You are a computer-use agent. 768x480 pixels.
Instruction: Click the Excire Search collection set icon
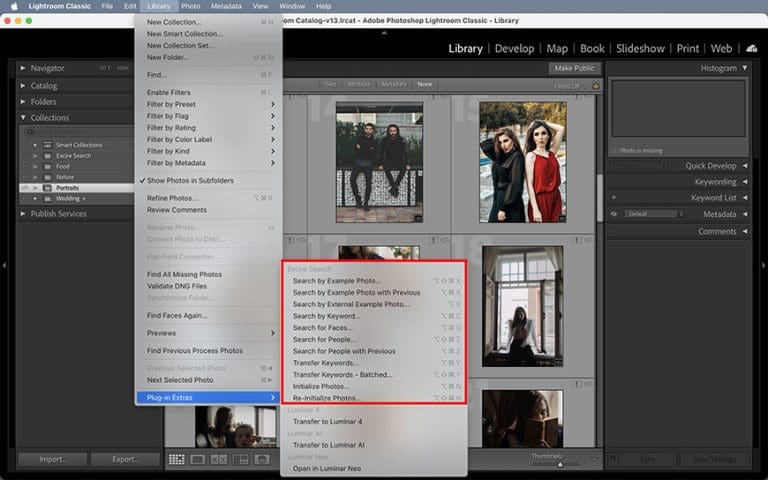click(48, 156)
